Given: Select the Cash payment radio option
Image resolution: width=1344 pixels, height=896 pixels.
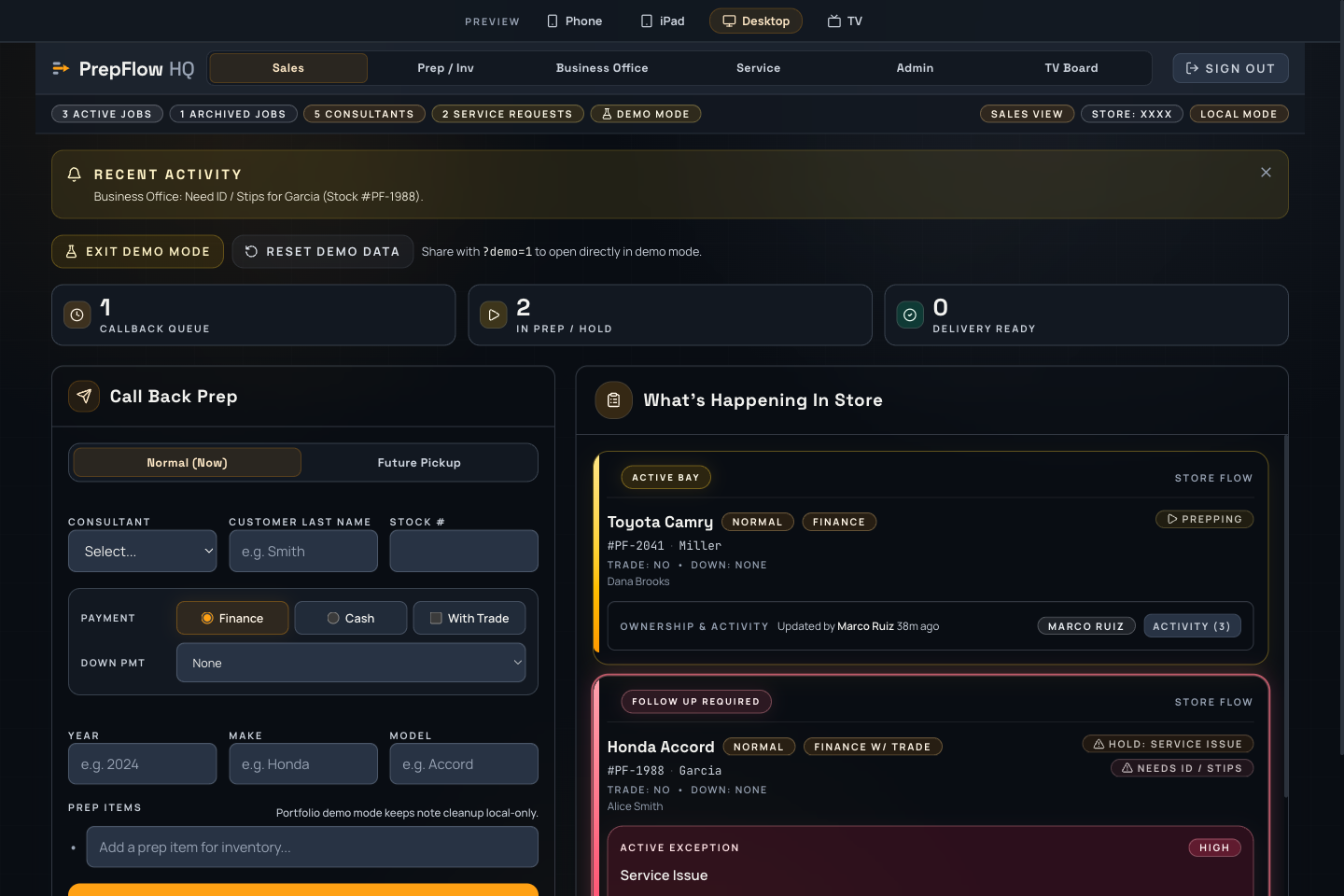Looking at the screenshot, I should tap(351, 618).
